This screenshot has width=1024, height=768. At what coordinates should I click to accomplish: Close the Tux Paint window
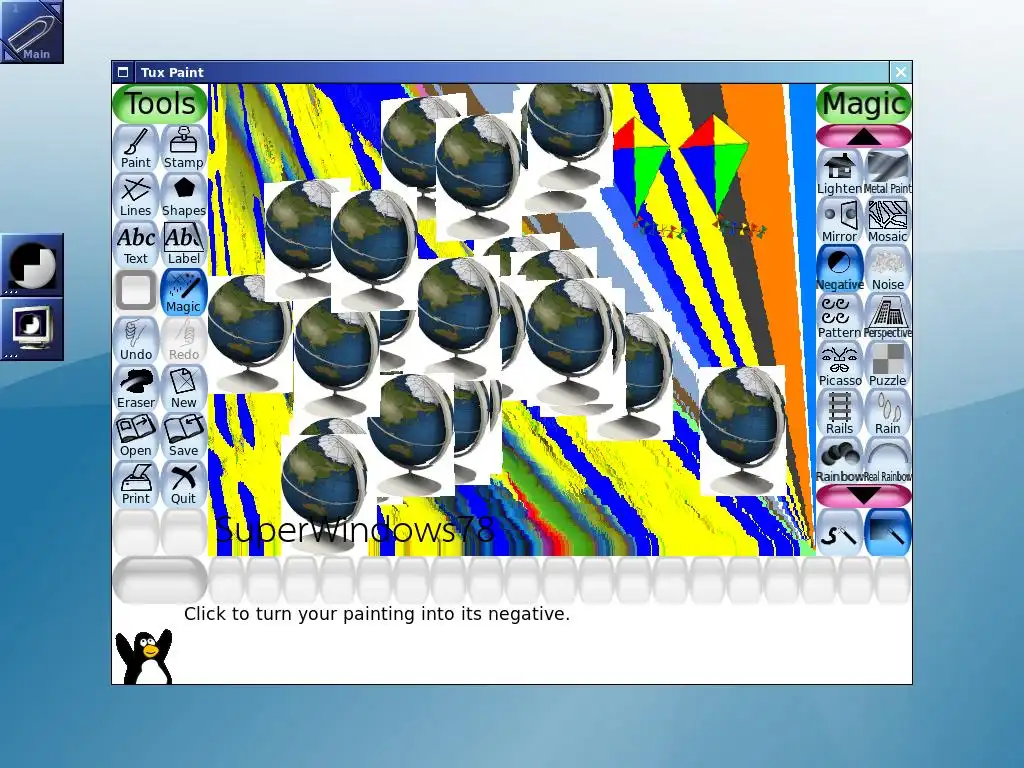pyautogui.click(x=901, y=72)
